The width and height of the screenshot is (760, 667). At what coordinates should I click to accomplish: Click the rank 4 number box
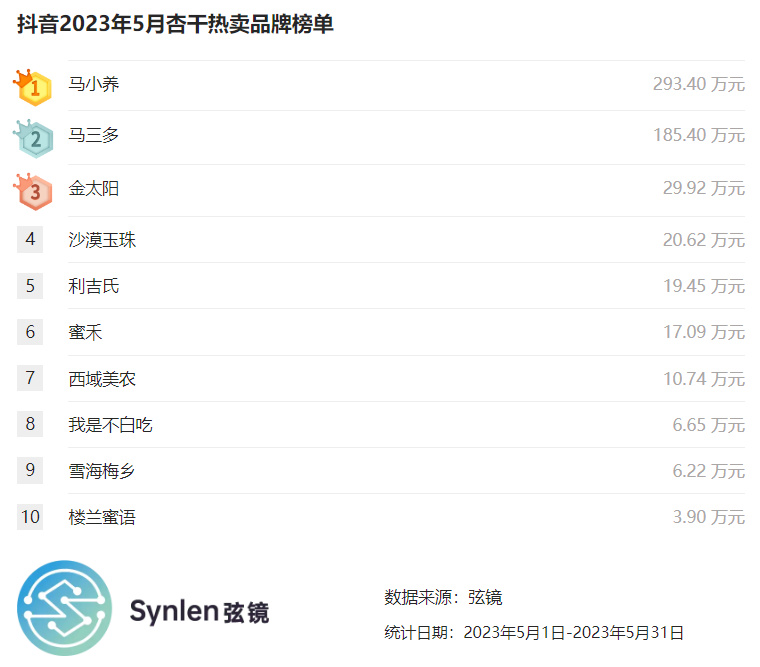tap(30, 239)
